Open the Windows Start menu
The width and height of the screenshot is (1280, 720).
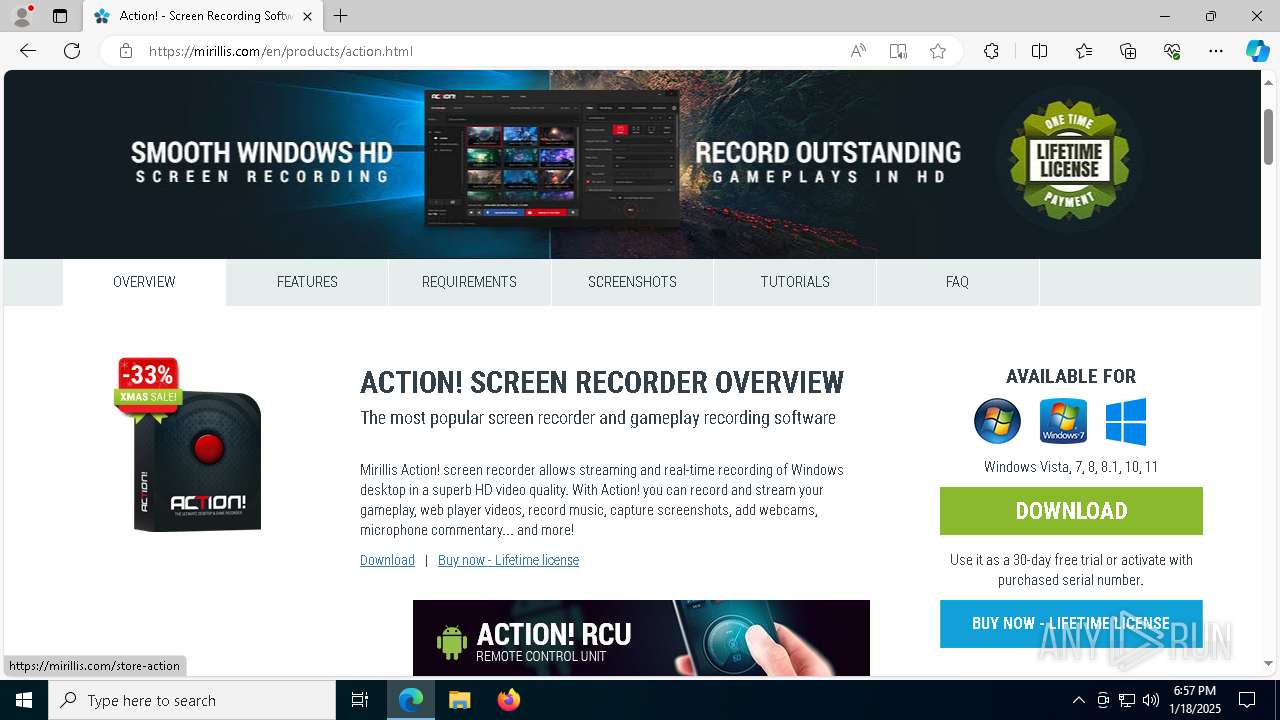pos(24,700)
